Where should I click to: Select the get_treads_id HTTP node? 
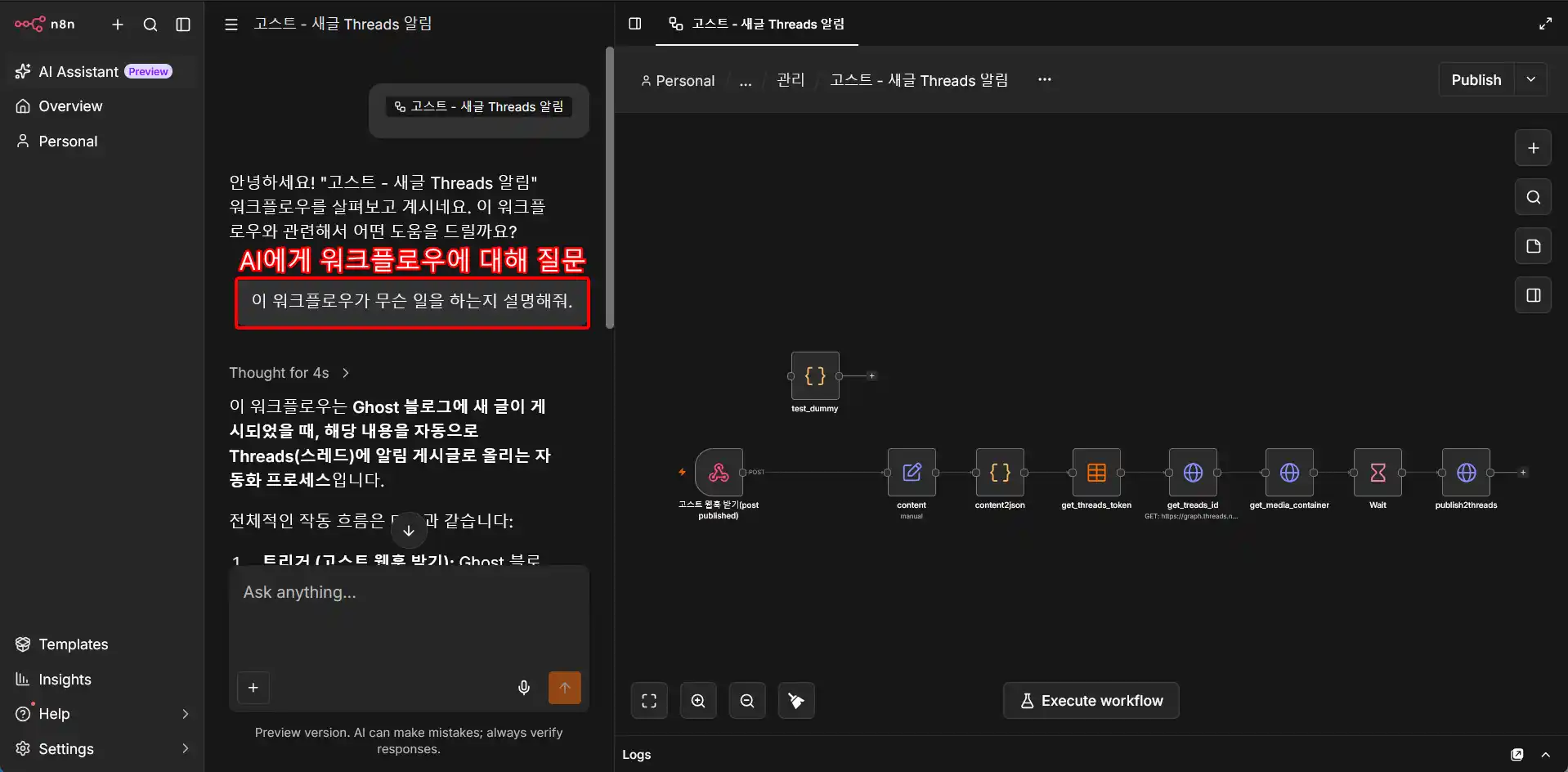click(x=1193, y=473)
